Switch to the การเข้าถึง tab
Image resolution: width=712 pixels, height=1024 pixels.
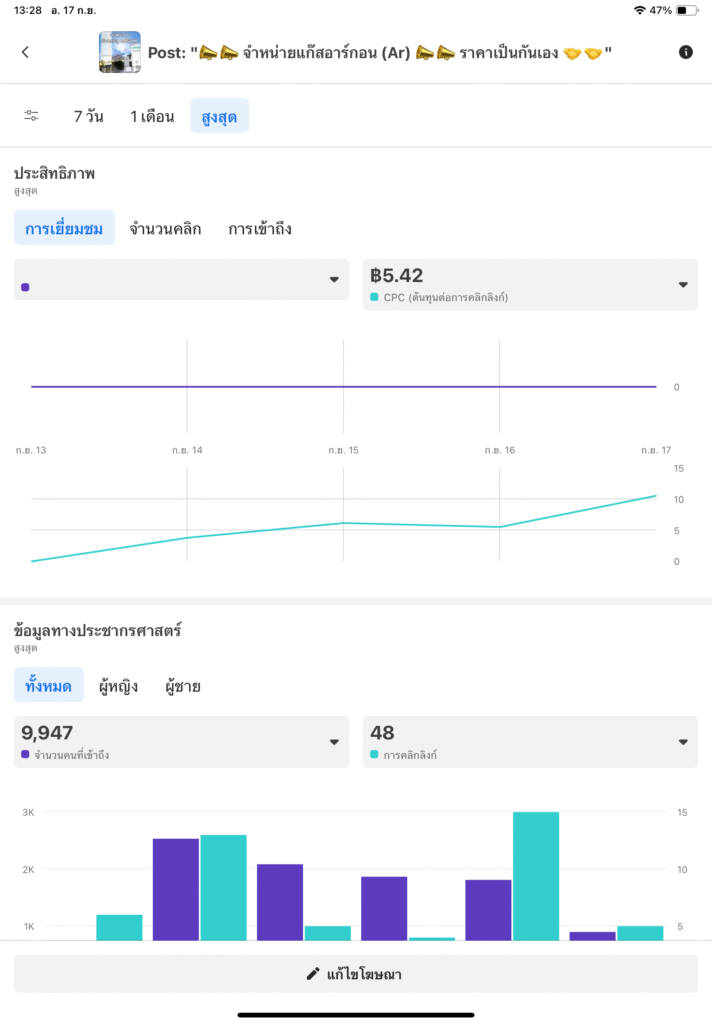click(x=260, y=229)
